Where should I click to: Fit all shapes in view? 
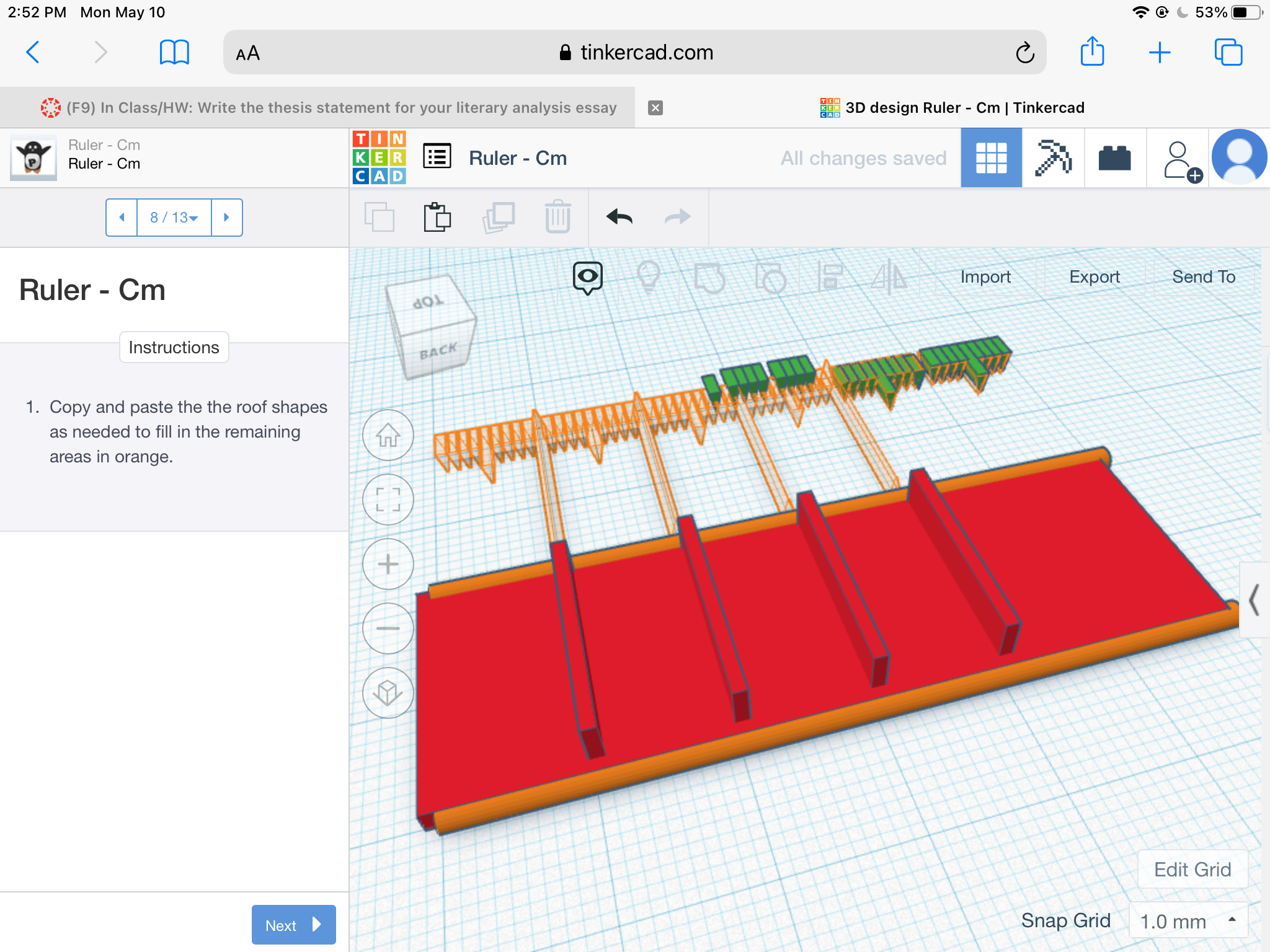[x=388, y=500]
